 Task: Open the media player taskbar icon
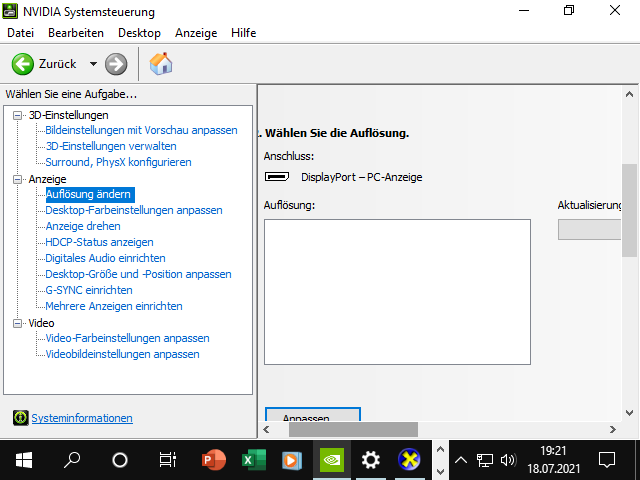292,460
